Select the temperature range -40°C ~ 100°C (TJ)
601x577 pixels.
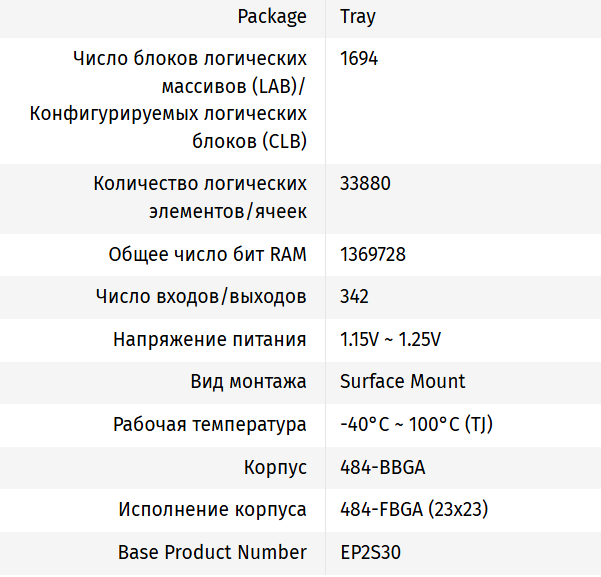click(x=416, y=425)
